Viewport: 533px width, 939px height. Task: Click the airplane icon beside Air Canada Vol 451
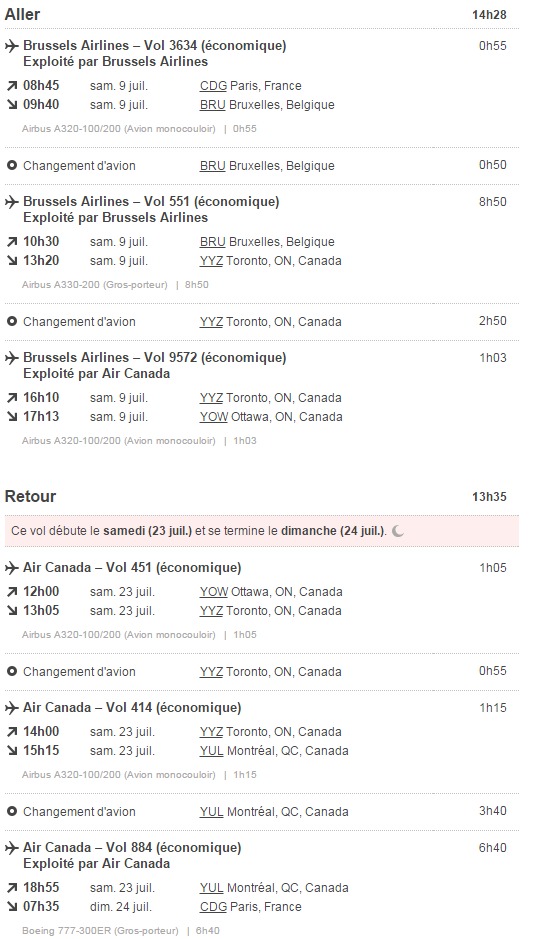(12, 568)
